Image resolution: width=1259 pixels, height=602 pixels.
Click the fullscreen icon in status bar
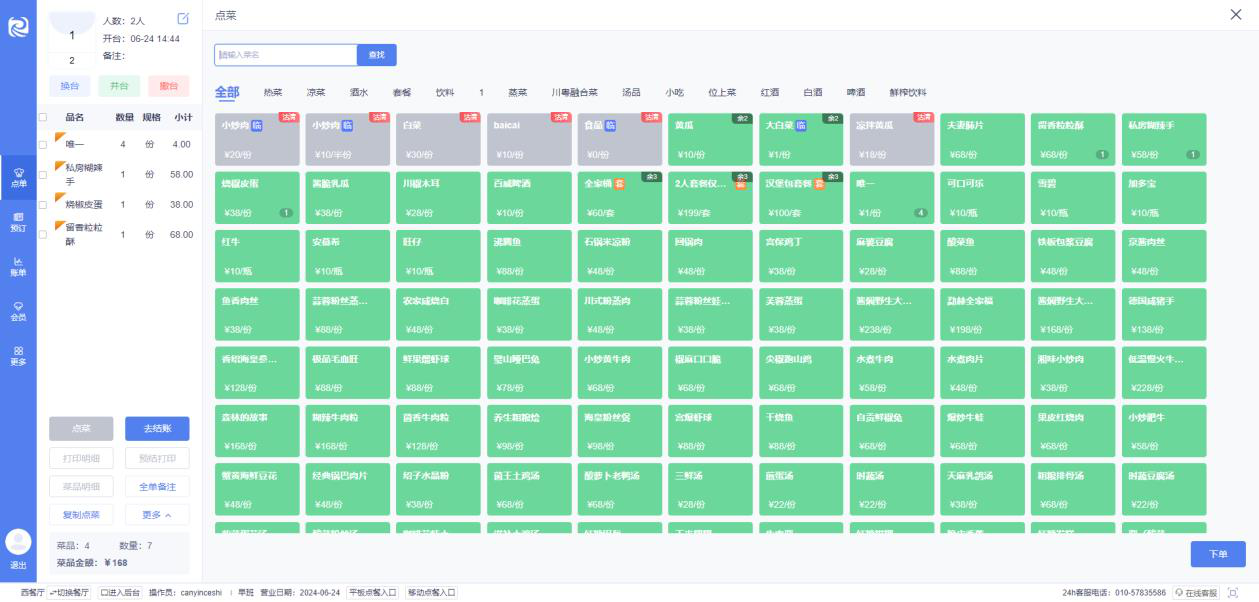point(1232,593)
